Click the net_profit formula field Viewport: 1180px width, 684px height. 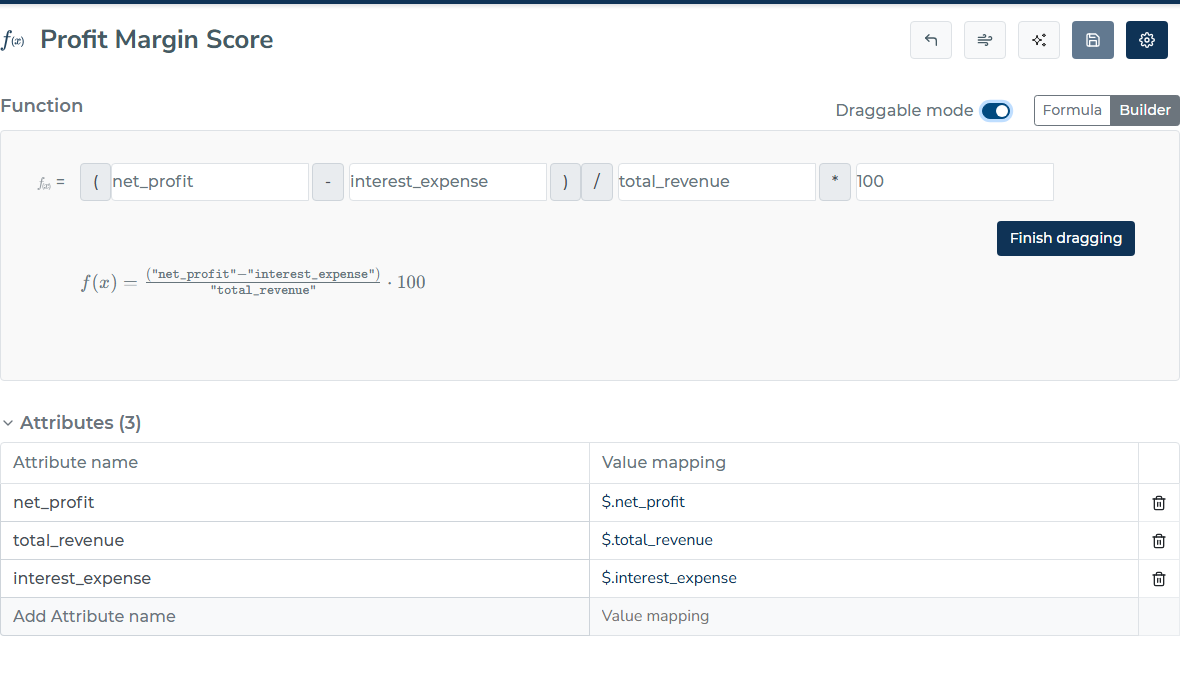(x=210, y=182)
